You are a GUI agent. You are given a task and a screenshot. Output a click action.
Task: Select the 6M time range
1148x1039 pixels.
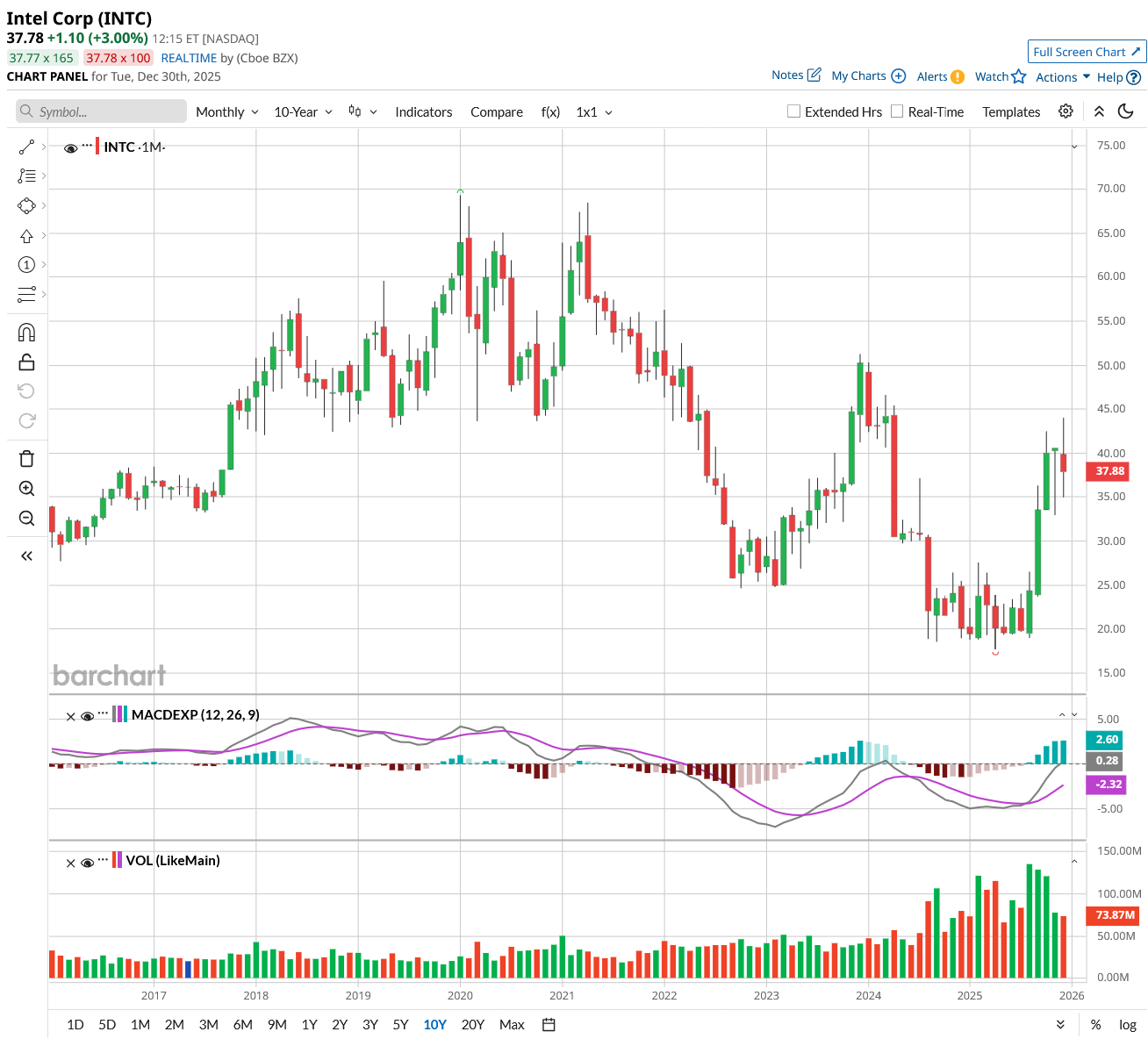[x=243, y=1025]
